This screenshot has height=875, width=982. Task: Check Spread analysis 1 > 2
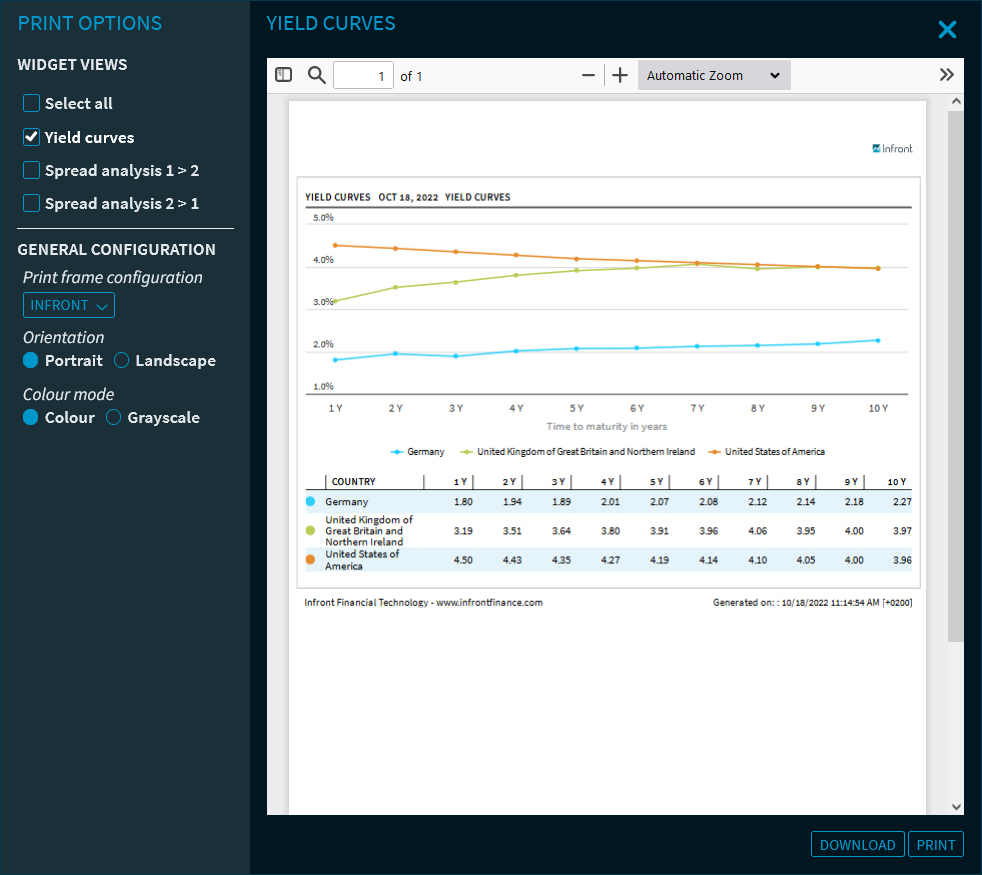click(32, 170)
